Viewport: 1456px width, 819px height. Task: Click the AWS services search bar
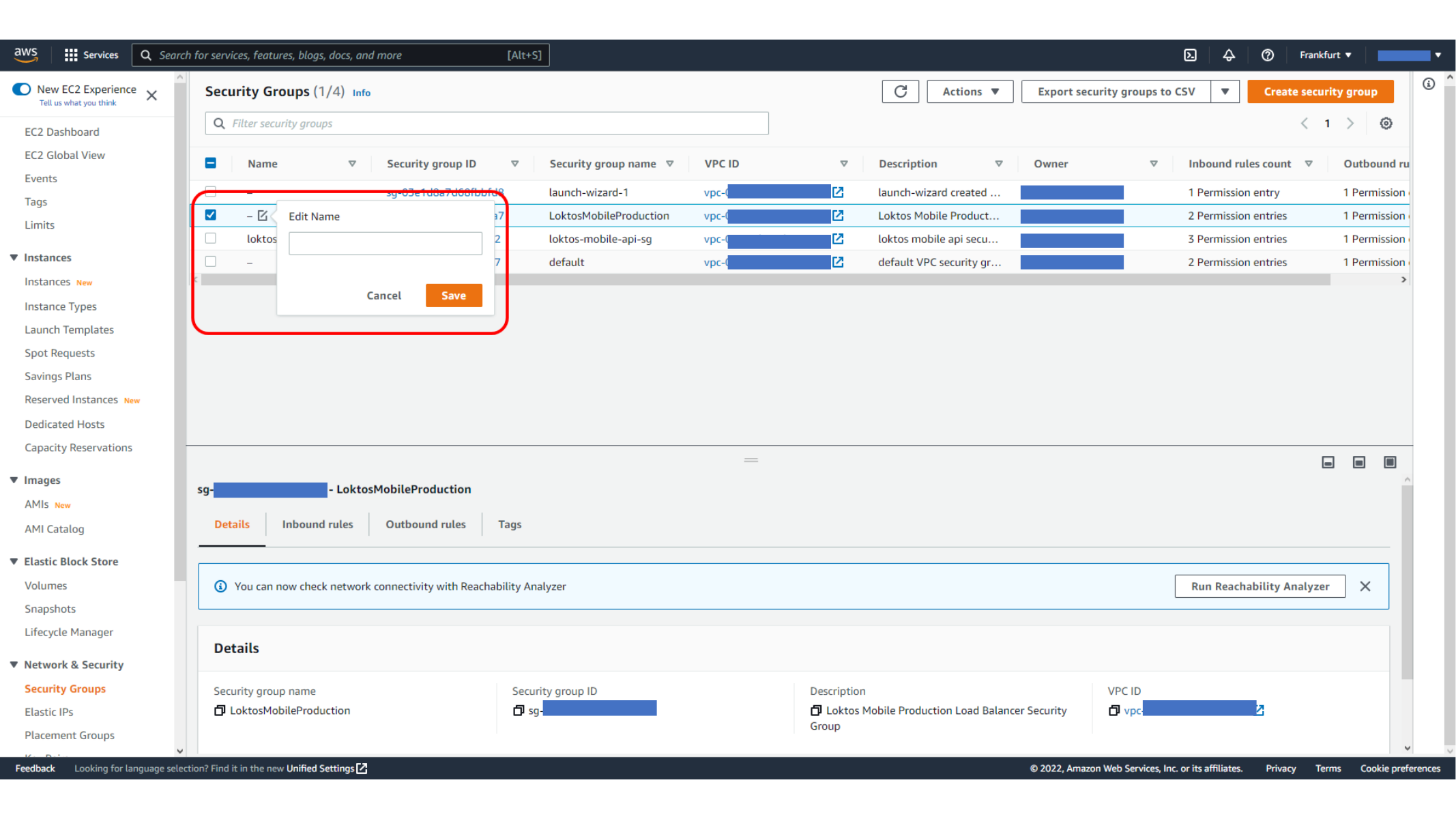tap(340, 55)
